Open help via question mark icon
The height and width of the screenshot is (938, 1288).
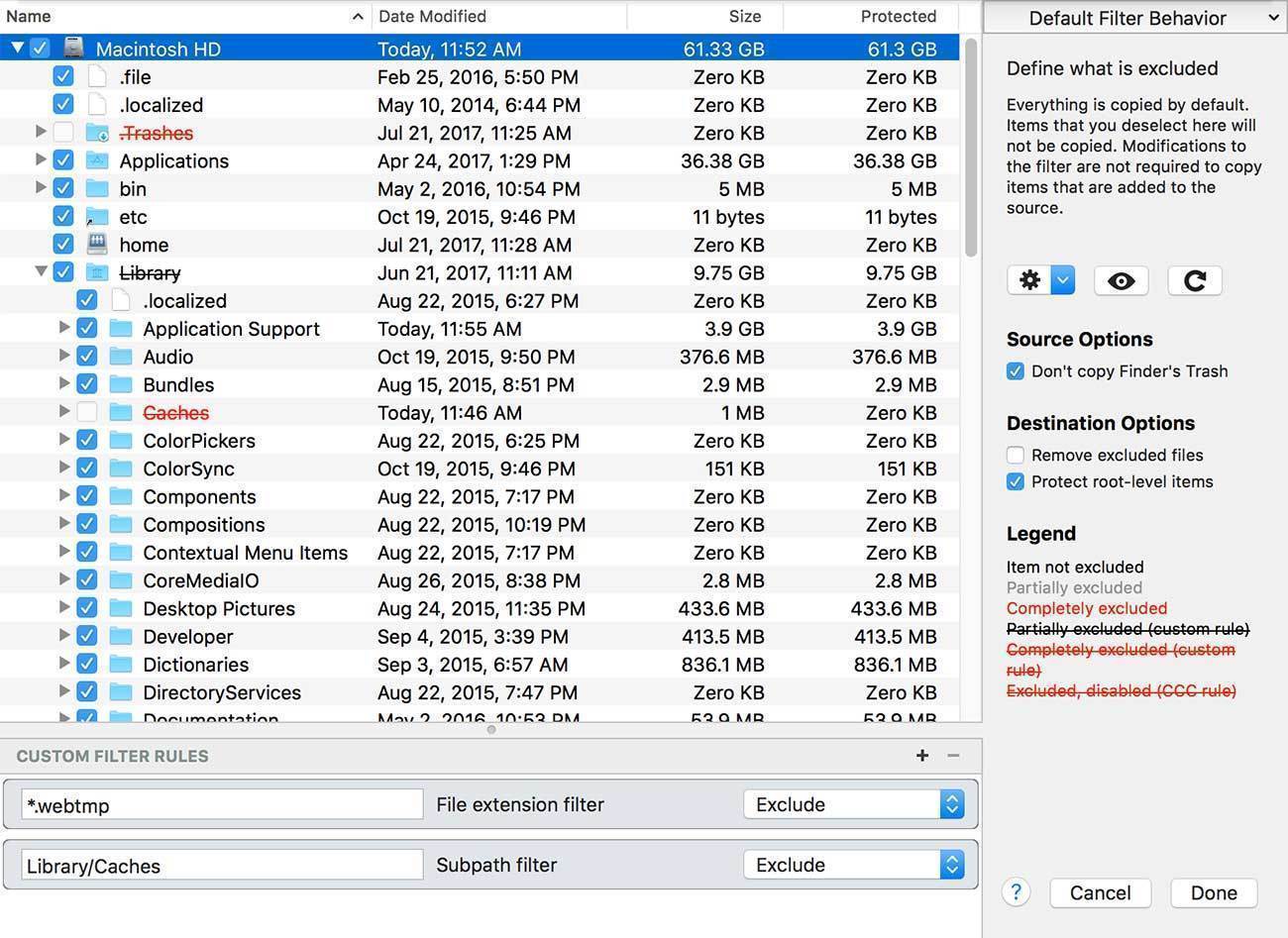(x=1016, y=891)
